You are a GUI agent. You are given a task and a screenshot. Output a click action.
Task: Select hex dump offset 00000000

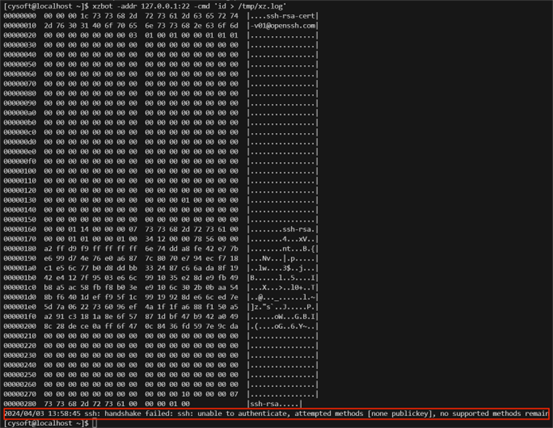point(20,16)
